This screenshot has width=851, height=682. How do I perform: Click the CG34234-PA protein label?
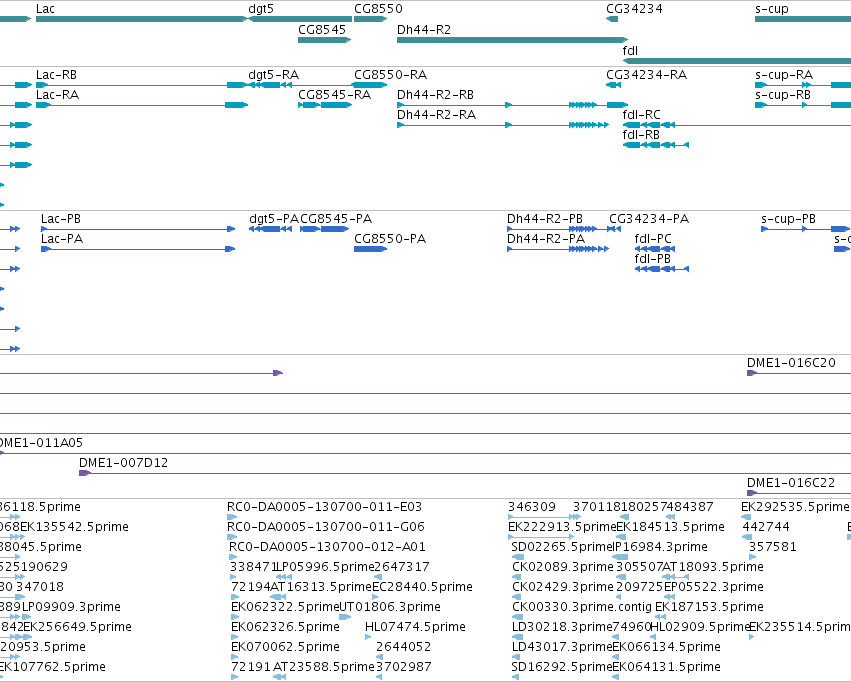coord(649,219)
